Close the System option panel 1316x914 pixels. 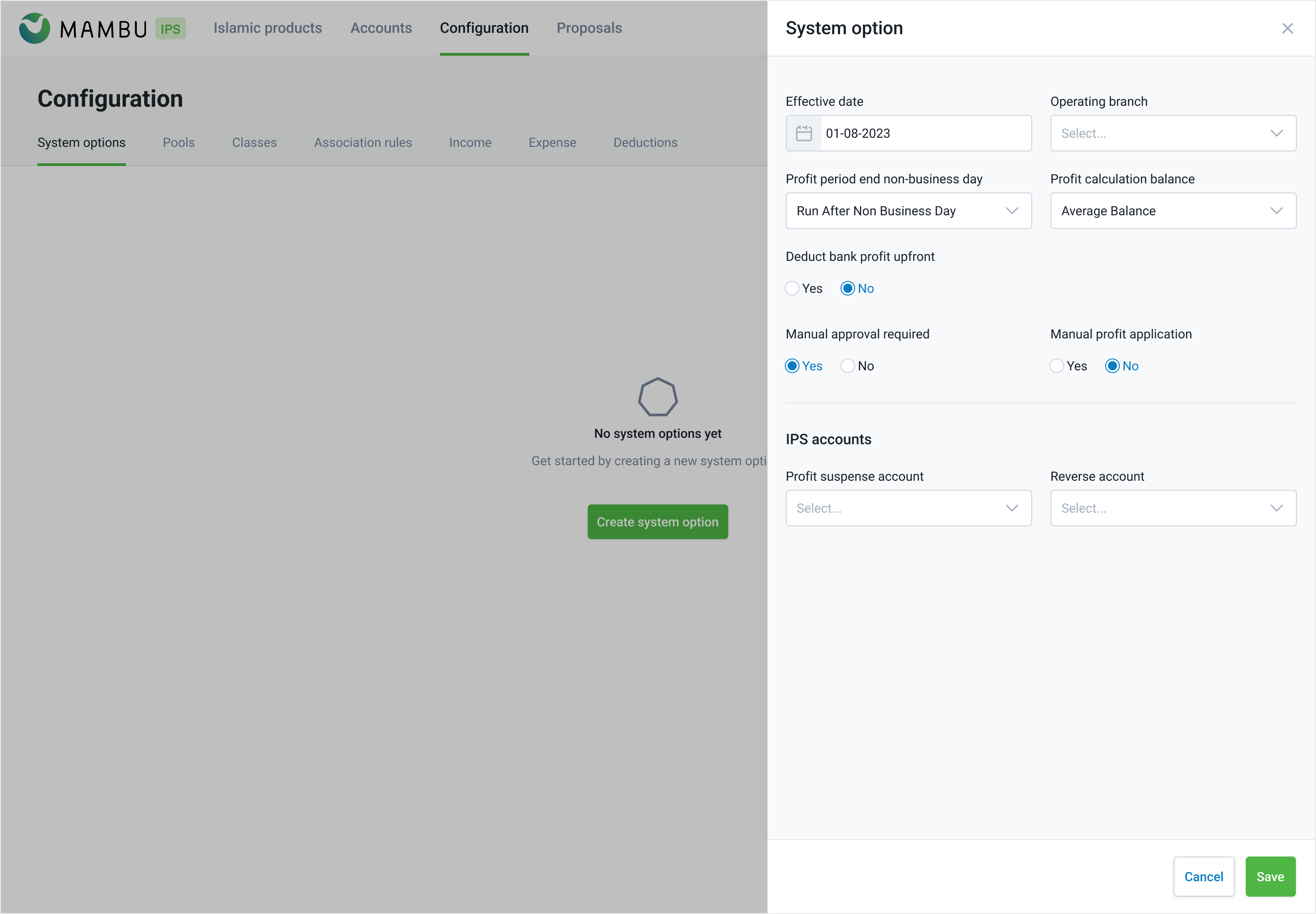pos(1287,28)
